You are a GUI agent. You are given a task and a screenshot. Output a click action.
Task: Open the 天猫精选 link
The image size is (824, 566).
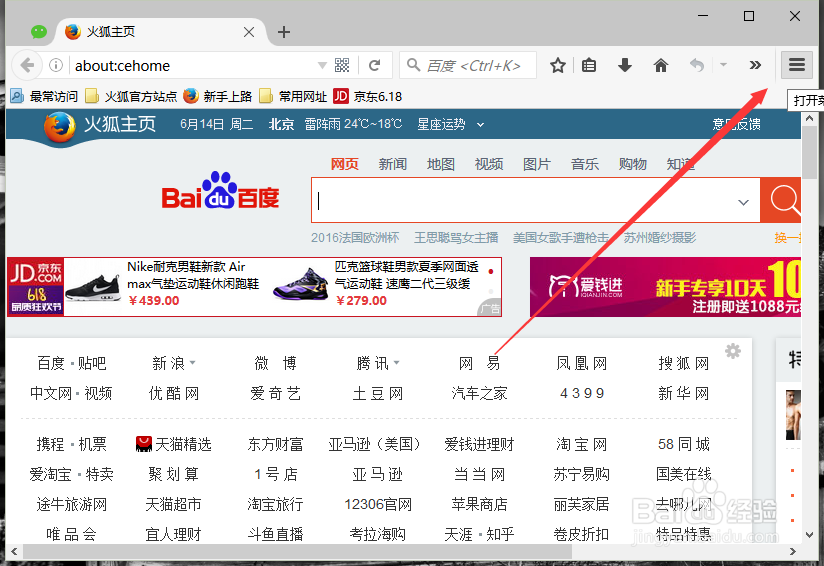click(173, 445)
